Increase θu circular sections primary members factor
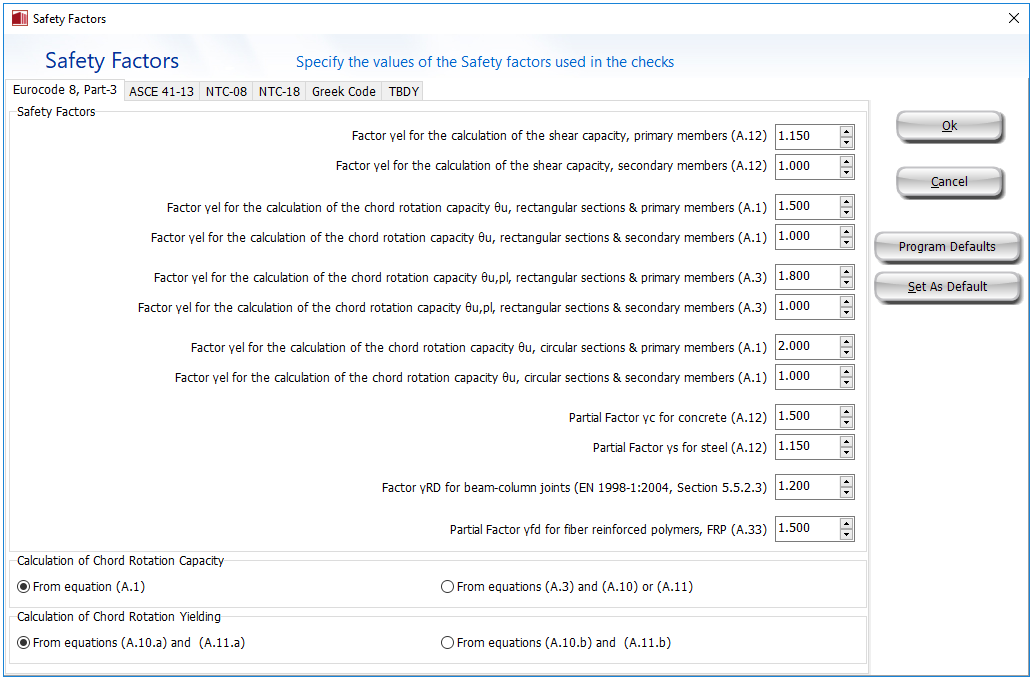The height and width of the screenshot is (680, 1033). click(847, 341)
